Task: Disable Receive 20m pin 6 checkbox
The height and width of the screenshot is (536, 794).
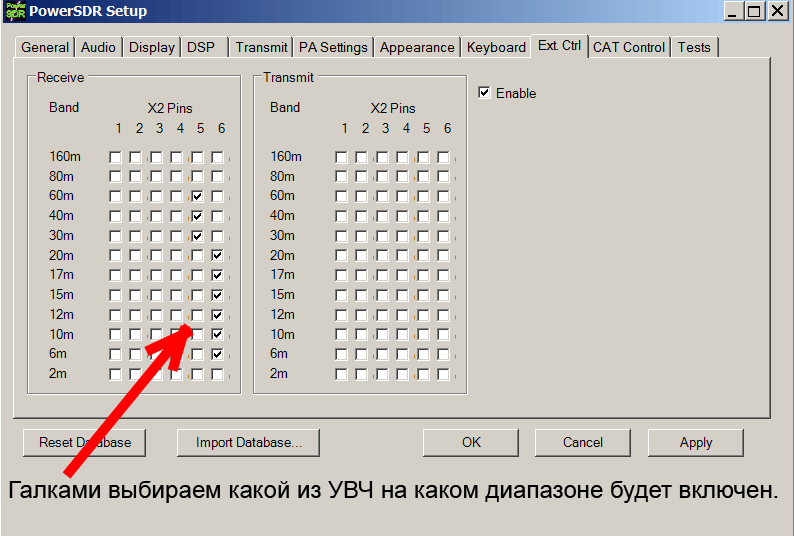Action: 217,255
